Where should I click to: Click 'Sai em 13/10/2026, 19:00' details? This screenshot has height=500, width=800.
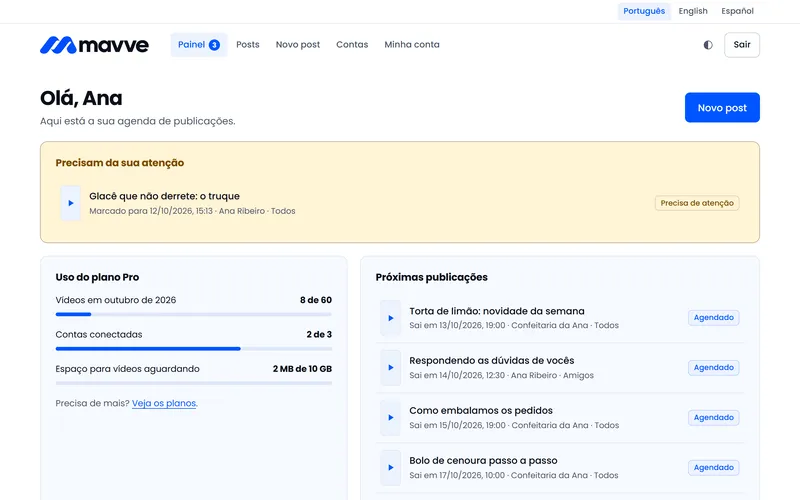(x=457, y=326)
